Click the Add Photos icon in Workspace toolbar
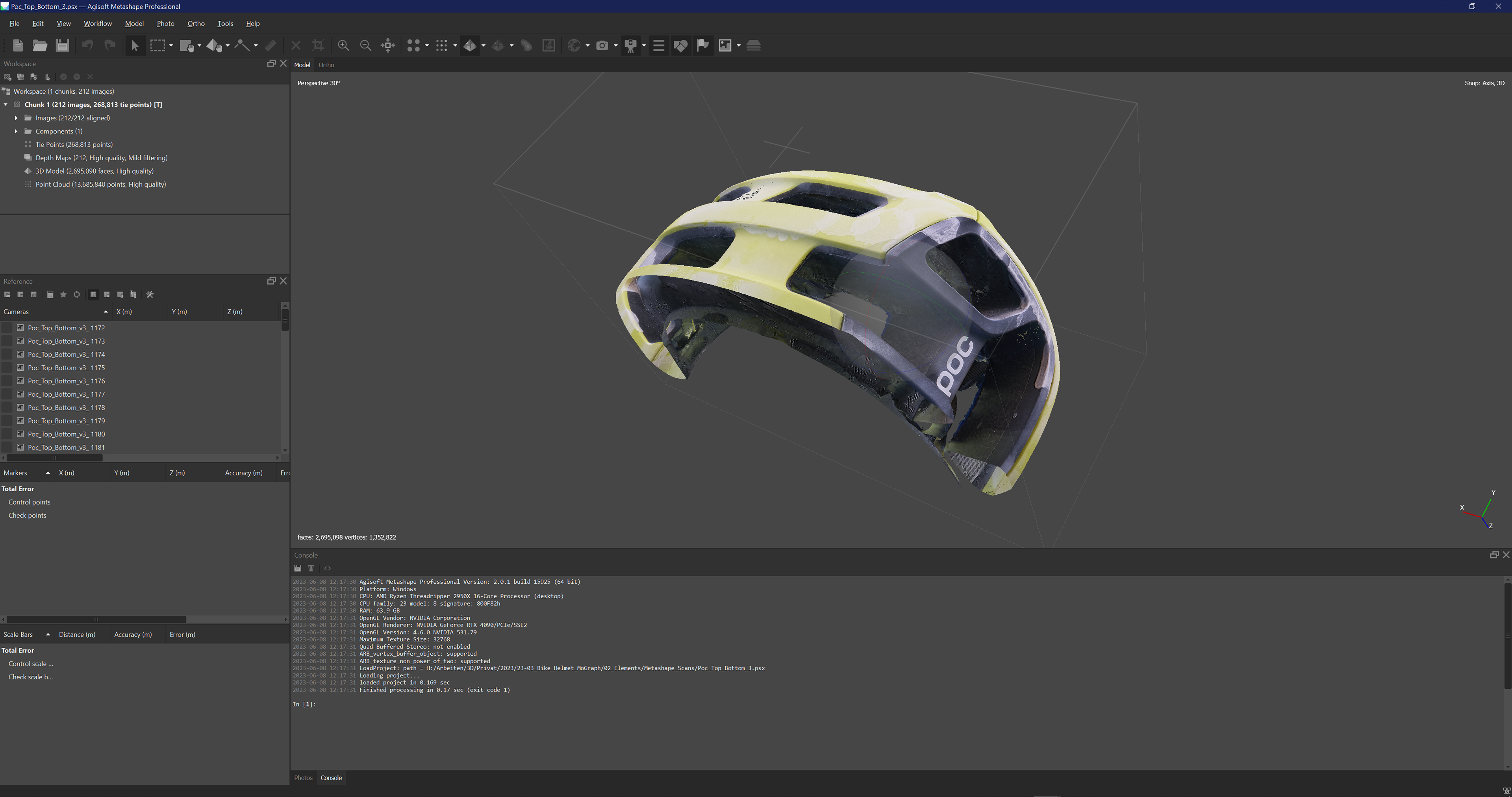1512x797 pixels. coord(20,77)
